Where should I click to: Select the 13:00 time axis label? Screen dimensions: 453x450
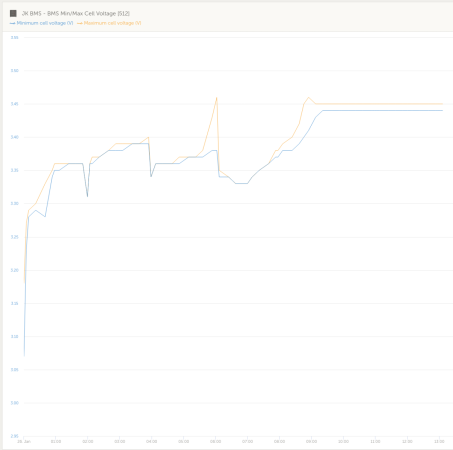[439, 441]
